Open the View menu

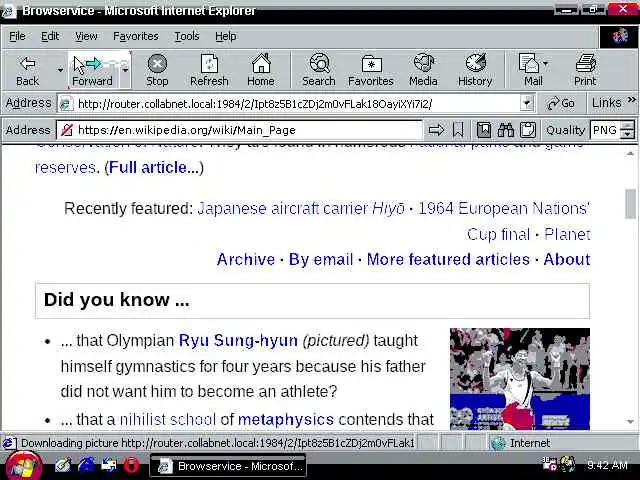pos(86,36)
